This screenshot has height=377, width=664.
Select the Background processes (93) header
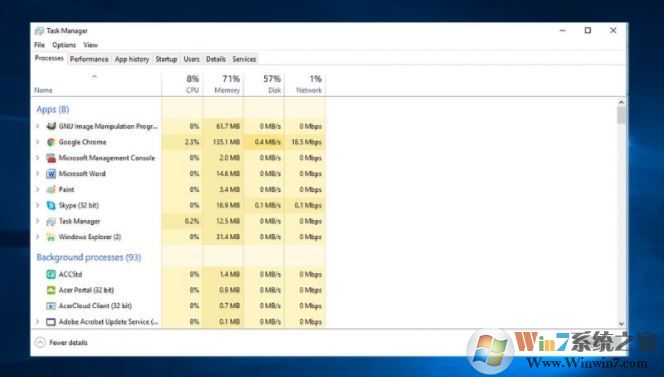tap(89, 257)
